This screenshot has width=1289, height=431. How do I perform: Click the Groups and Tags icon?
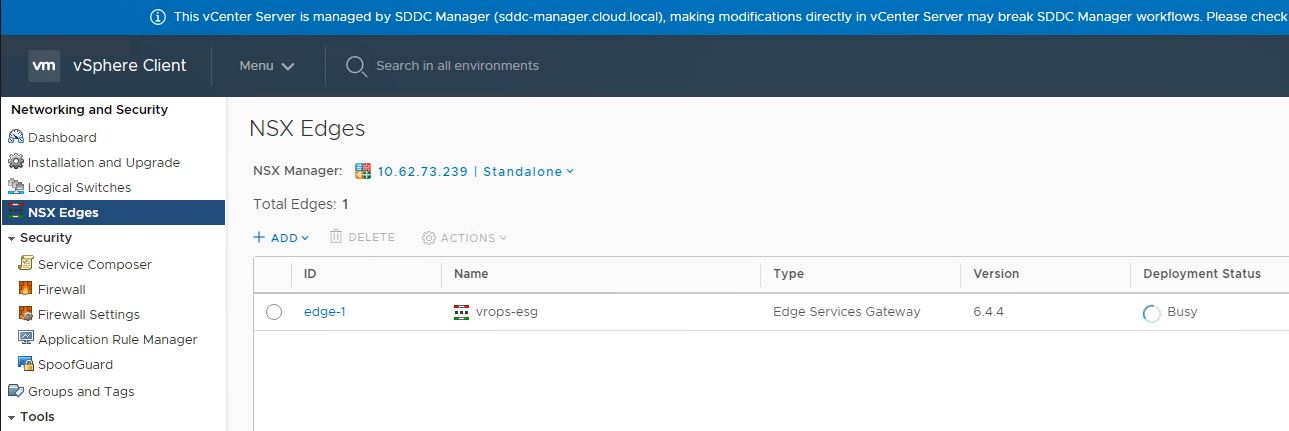click(x=15, y=391)
